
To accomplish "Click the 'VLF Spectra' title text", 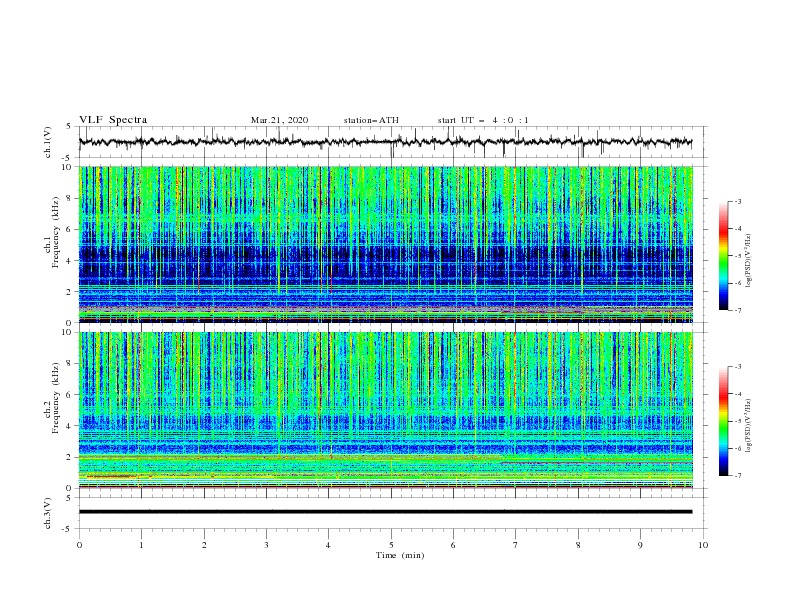I will 113,120.
